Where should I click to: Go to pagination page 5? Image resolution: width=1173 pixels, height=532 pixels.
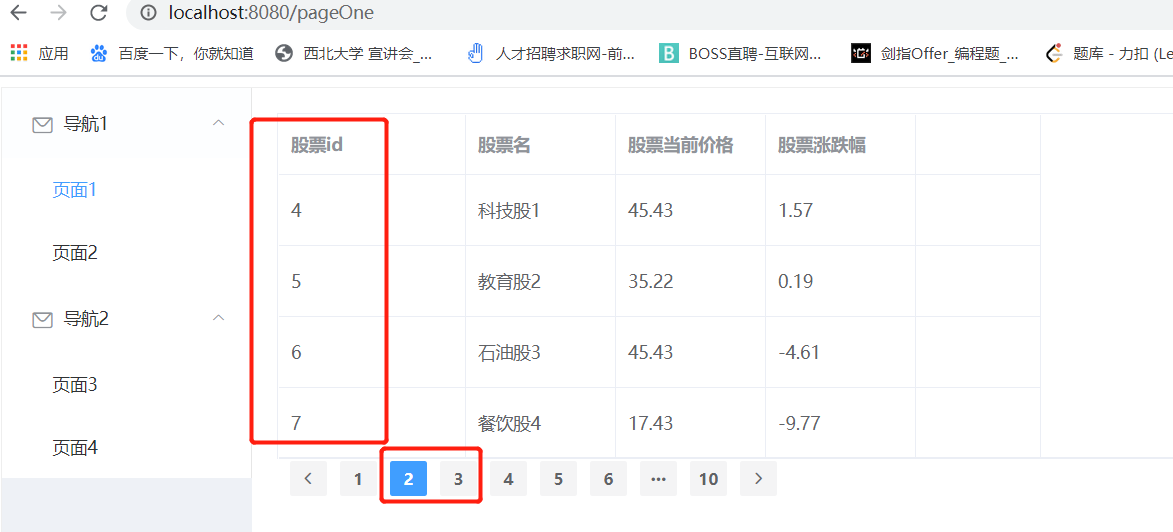[559, 479]
